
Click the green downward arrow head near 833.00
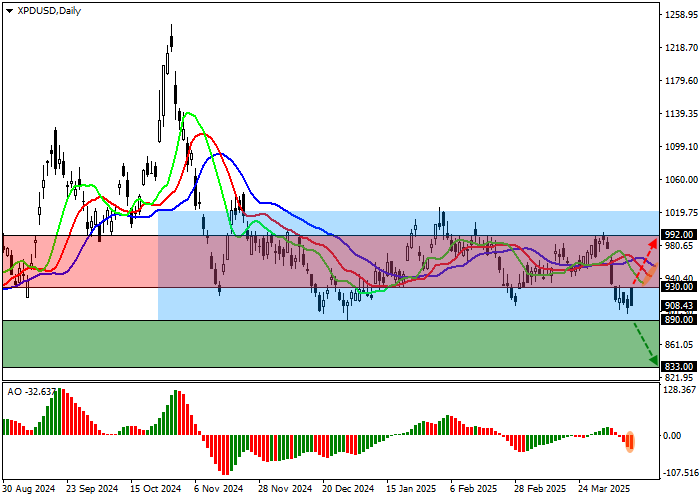coord(653,360)
